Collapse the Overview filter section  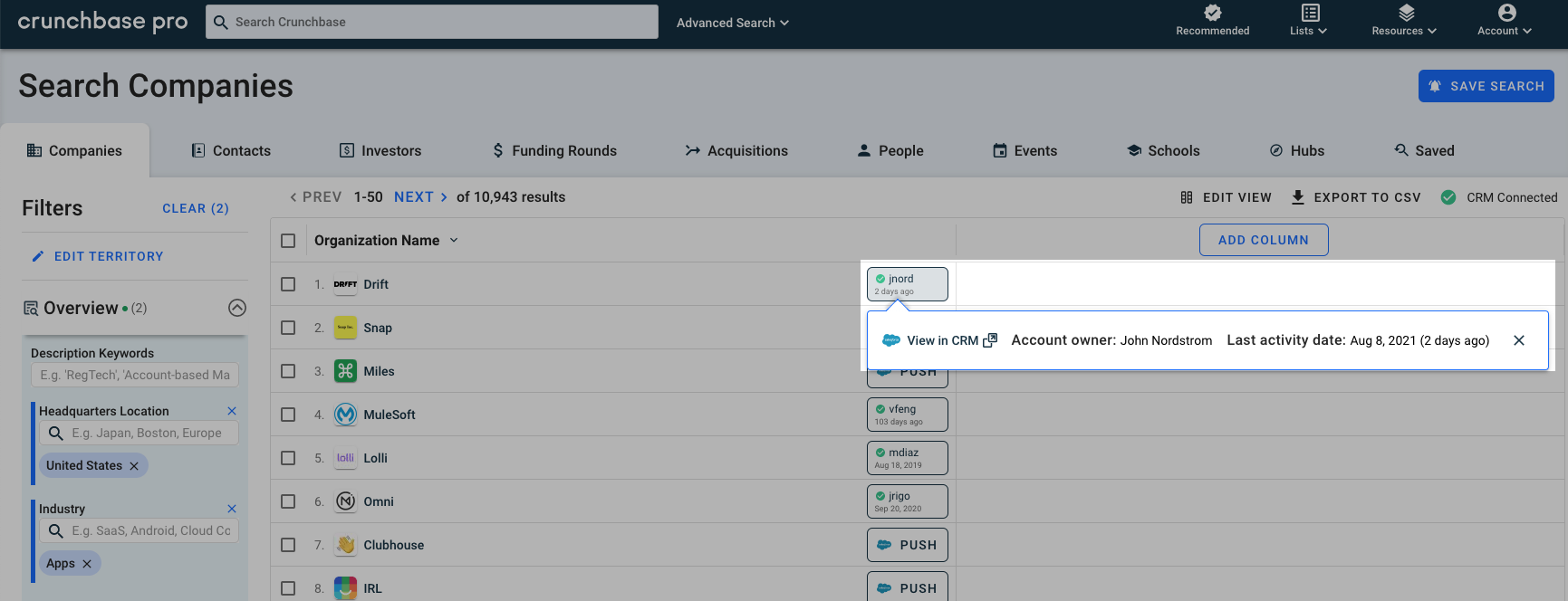point(237,308)
